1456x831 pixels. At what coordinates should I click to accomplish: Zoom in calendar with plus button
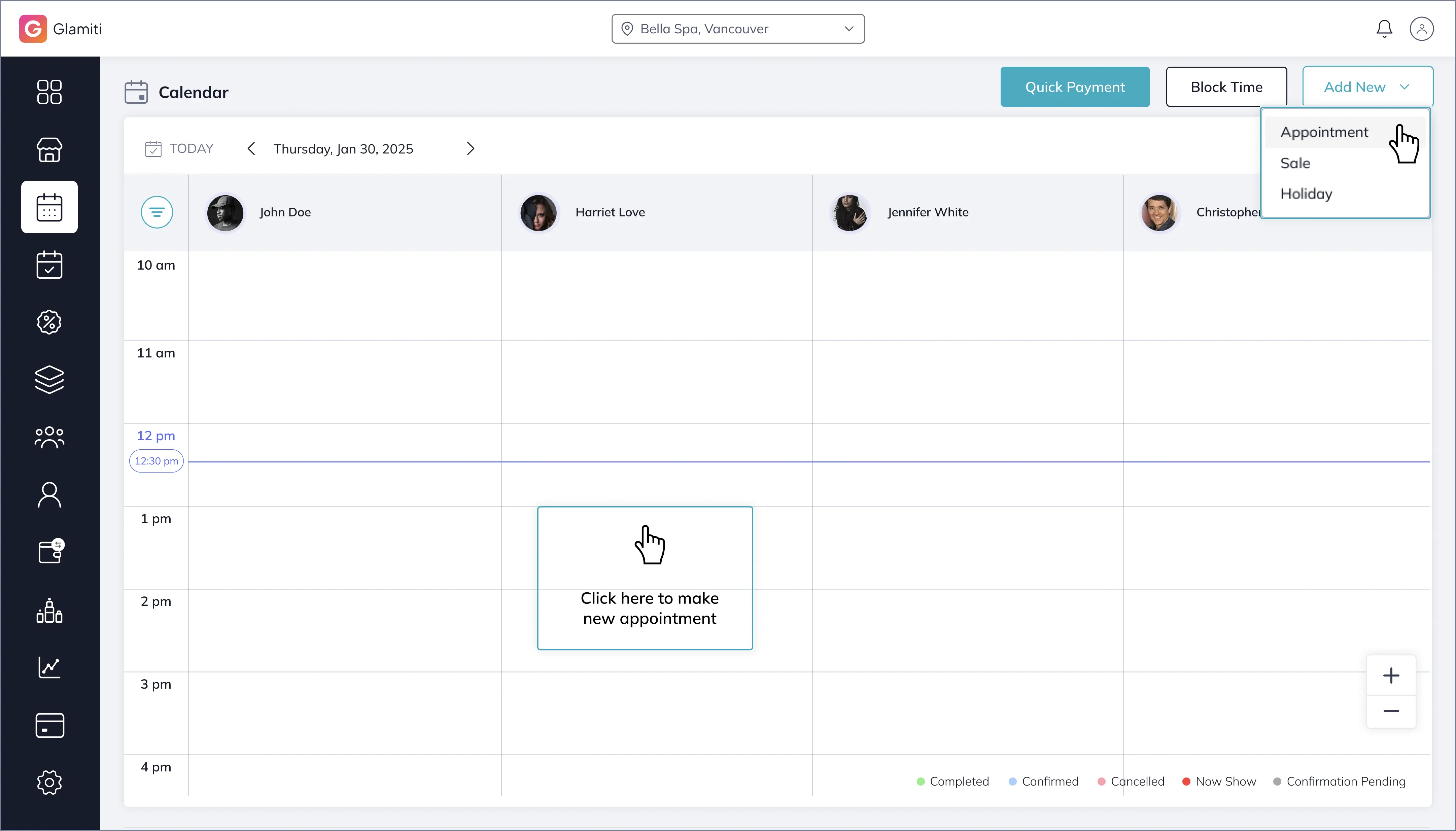coord(1391,676)
